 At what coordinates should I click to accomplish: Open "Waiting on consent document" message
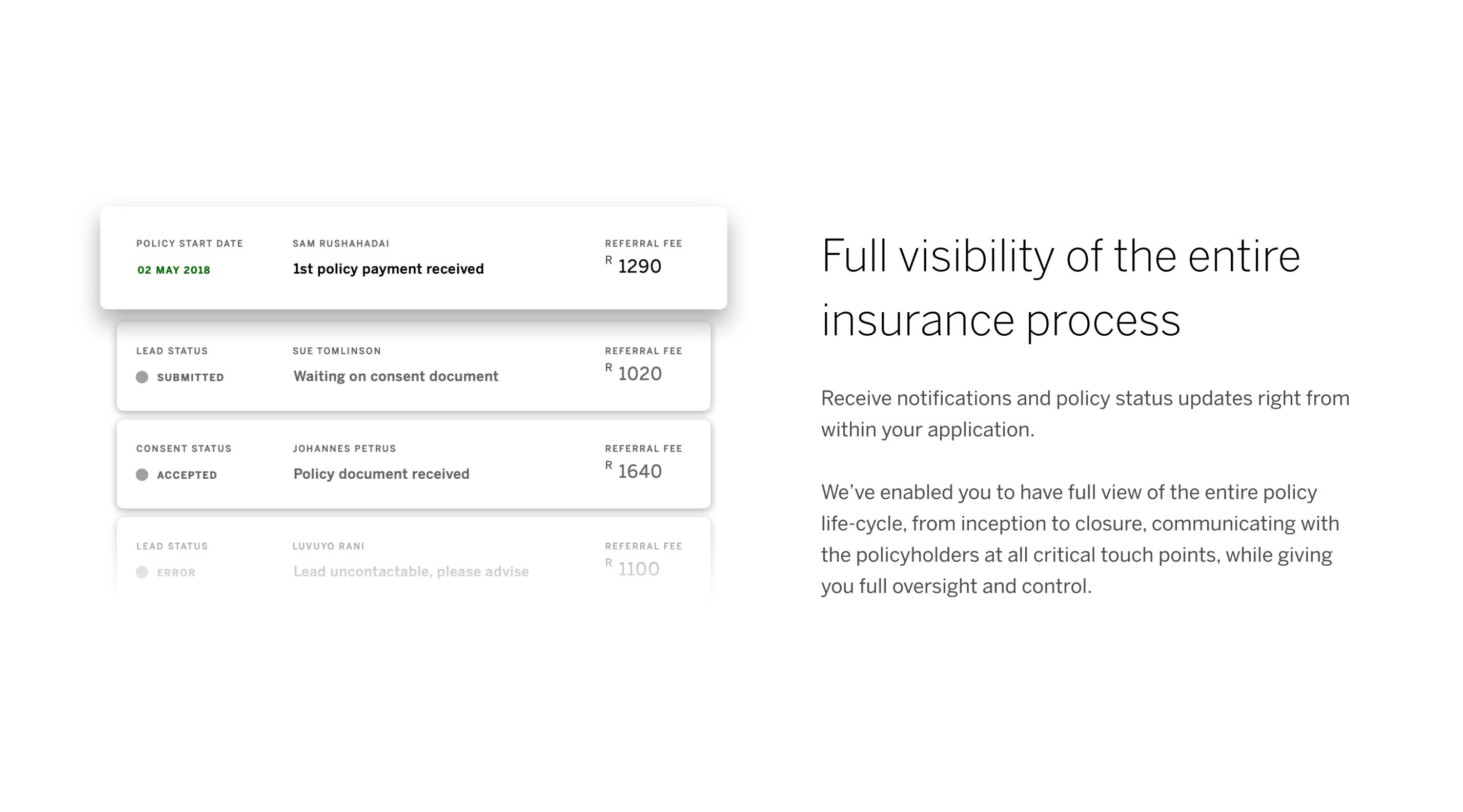point(395,376)
